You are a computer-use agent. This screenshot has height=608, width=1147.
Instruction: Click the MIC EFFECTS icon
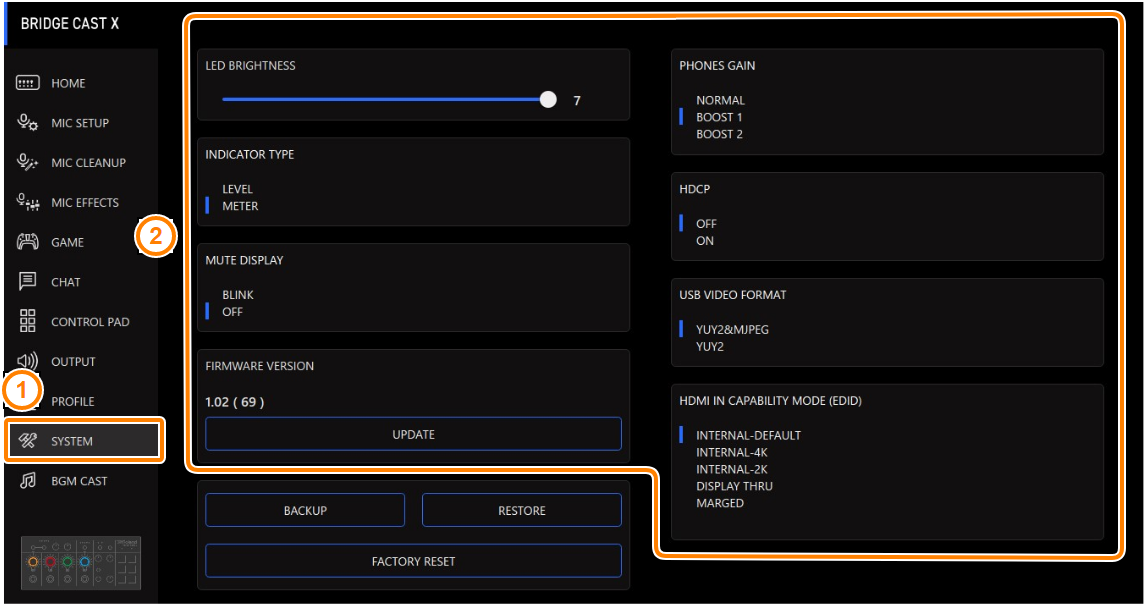click(x=28, y=203)
